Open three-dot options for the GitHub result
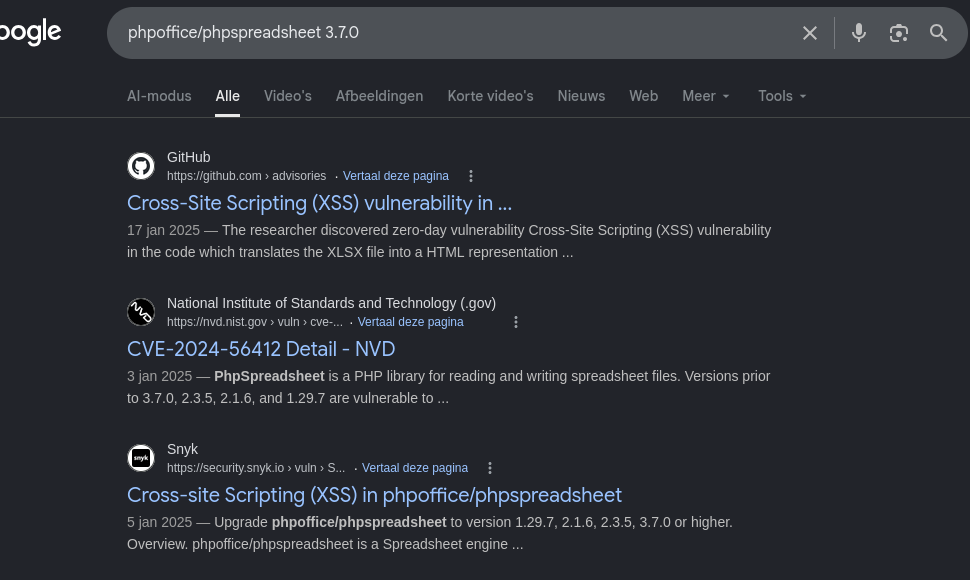This screenshot has height=580, width=970. [472, 176]
